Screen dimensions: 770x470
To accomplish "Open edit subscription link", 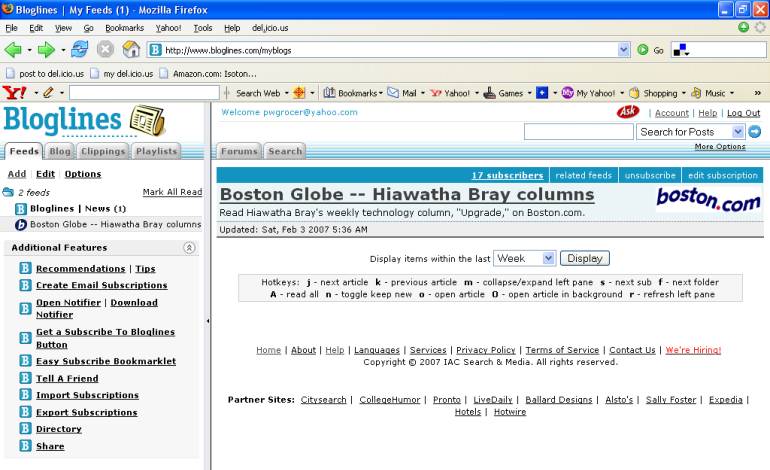I will point(723,175).
